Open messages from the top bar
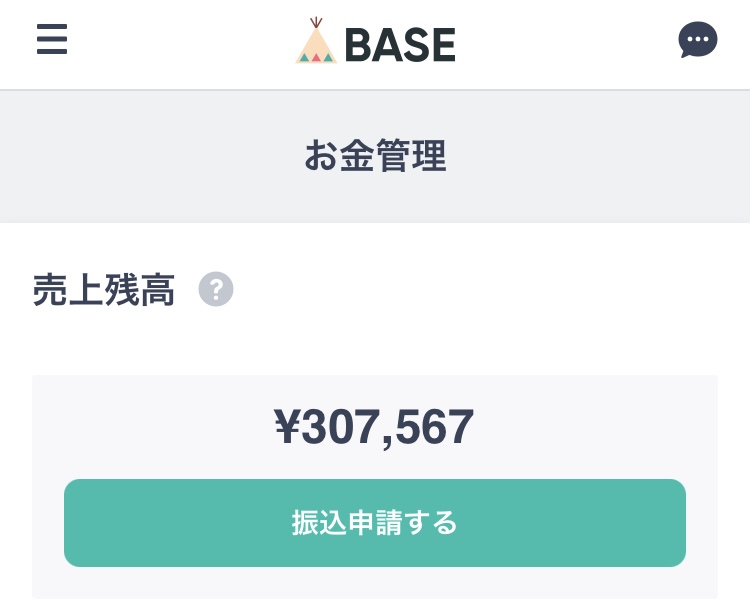 697,40
